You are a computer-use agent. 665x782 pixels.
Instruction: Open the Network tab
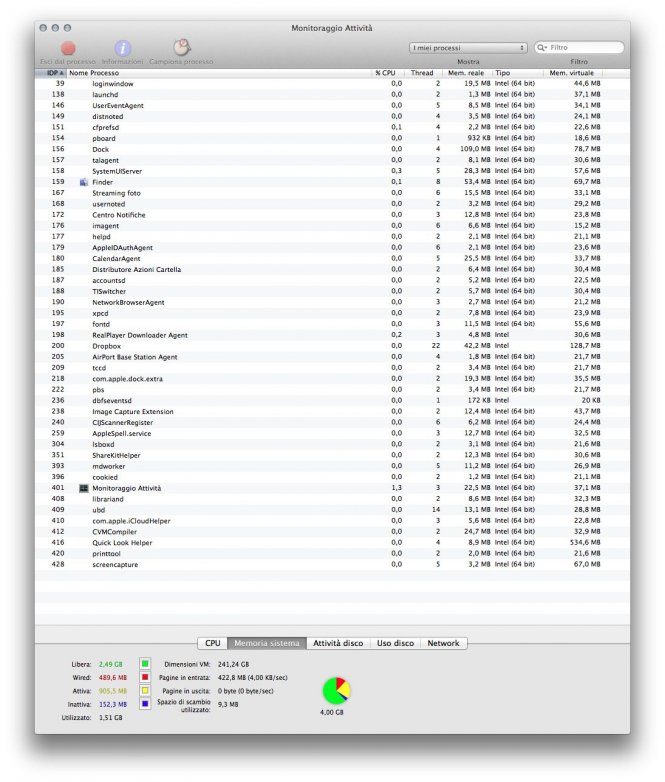(443, 643)
